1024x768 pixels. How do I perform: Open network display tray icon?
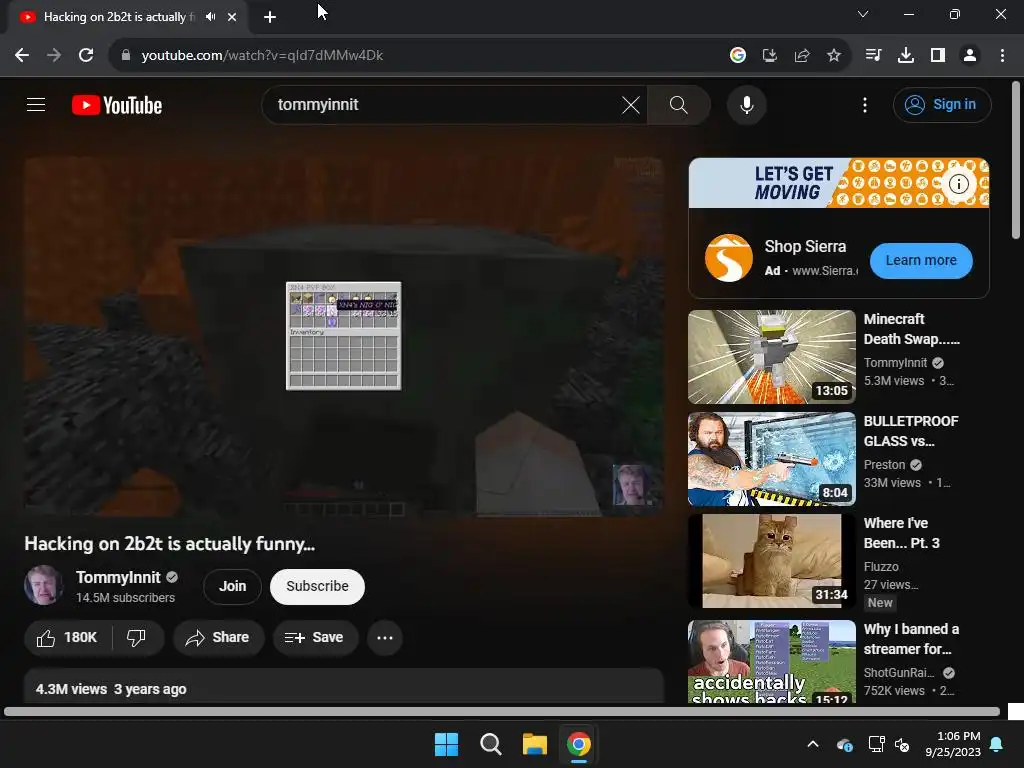click(x=876, y=744)
